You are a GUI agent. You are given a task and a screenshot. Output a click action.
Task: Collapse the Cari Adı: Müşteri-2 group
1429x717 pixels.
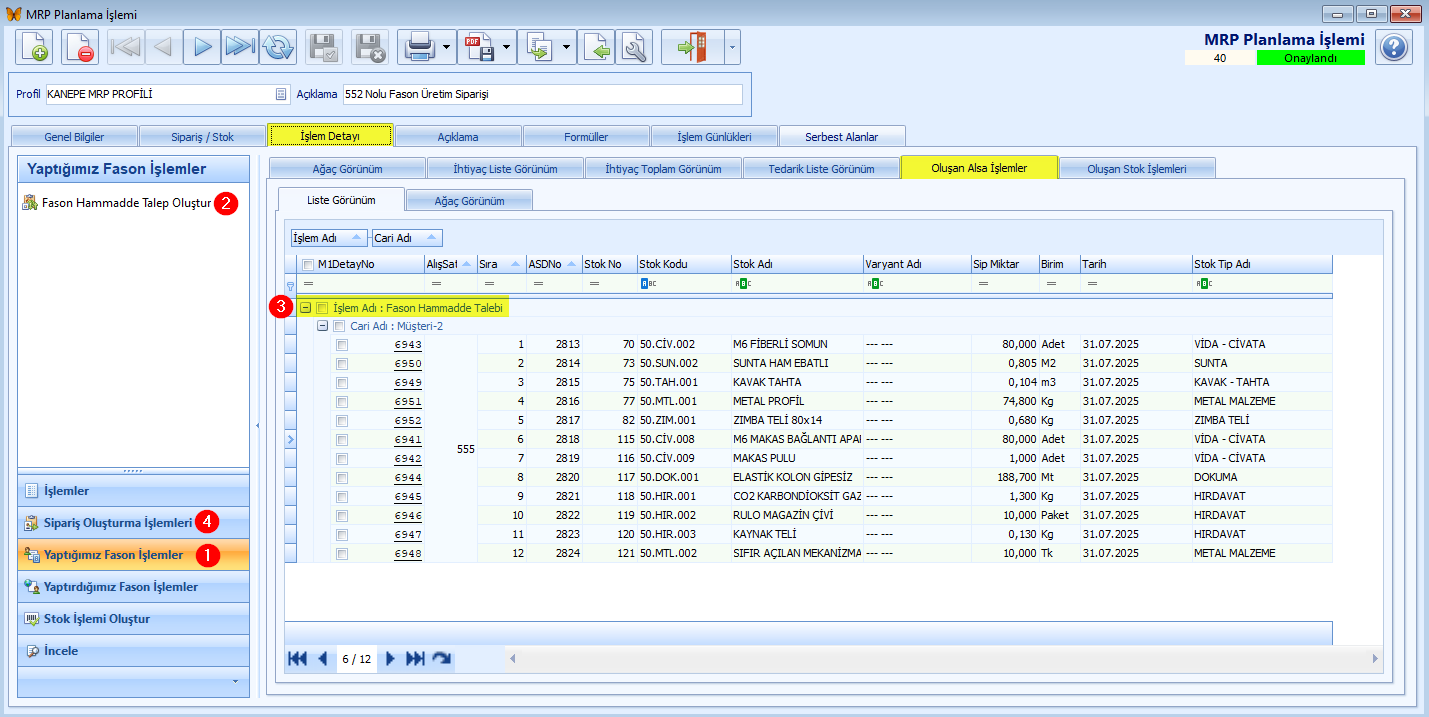point(323,326)
